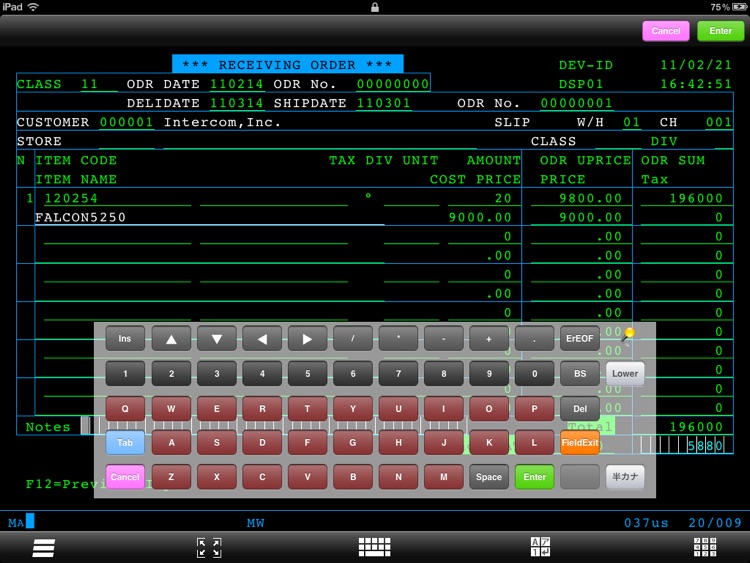Tap the F key
Viewport: 750px width, 563px height.
(308, 442)
